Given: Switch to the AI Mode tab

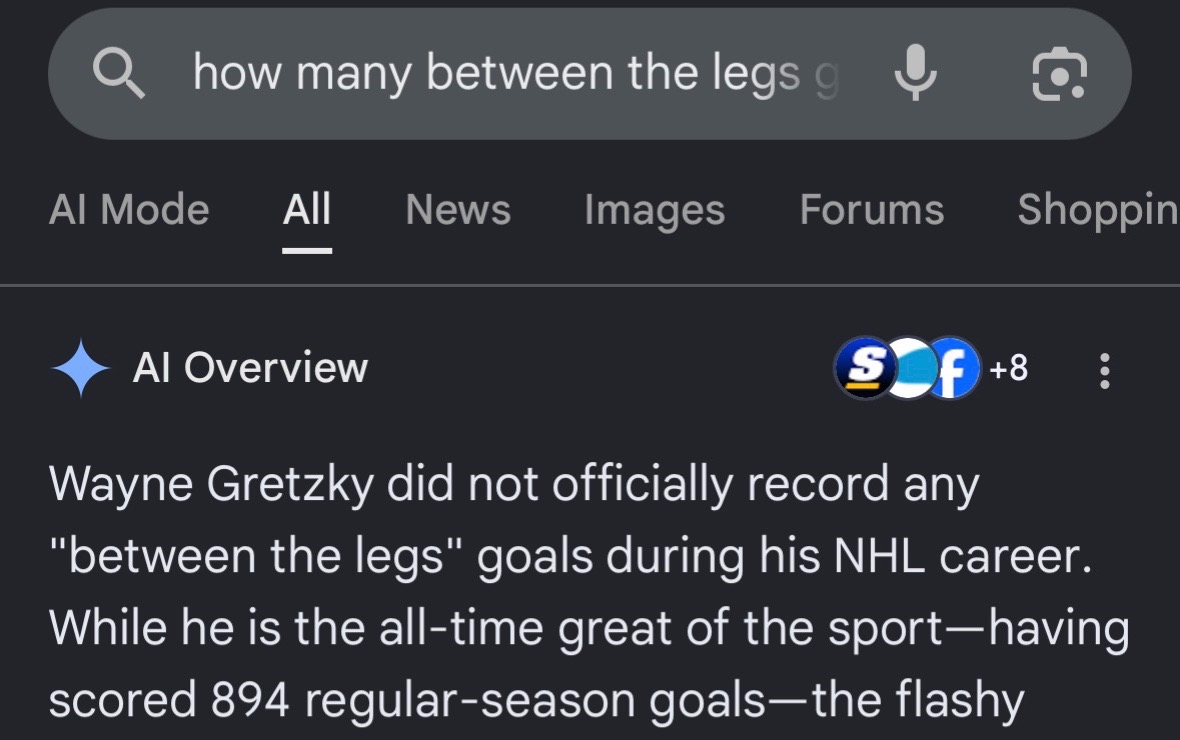Looking at the screenshot, I should (129, 209).
